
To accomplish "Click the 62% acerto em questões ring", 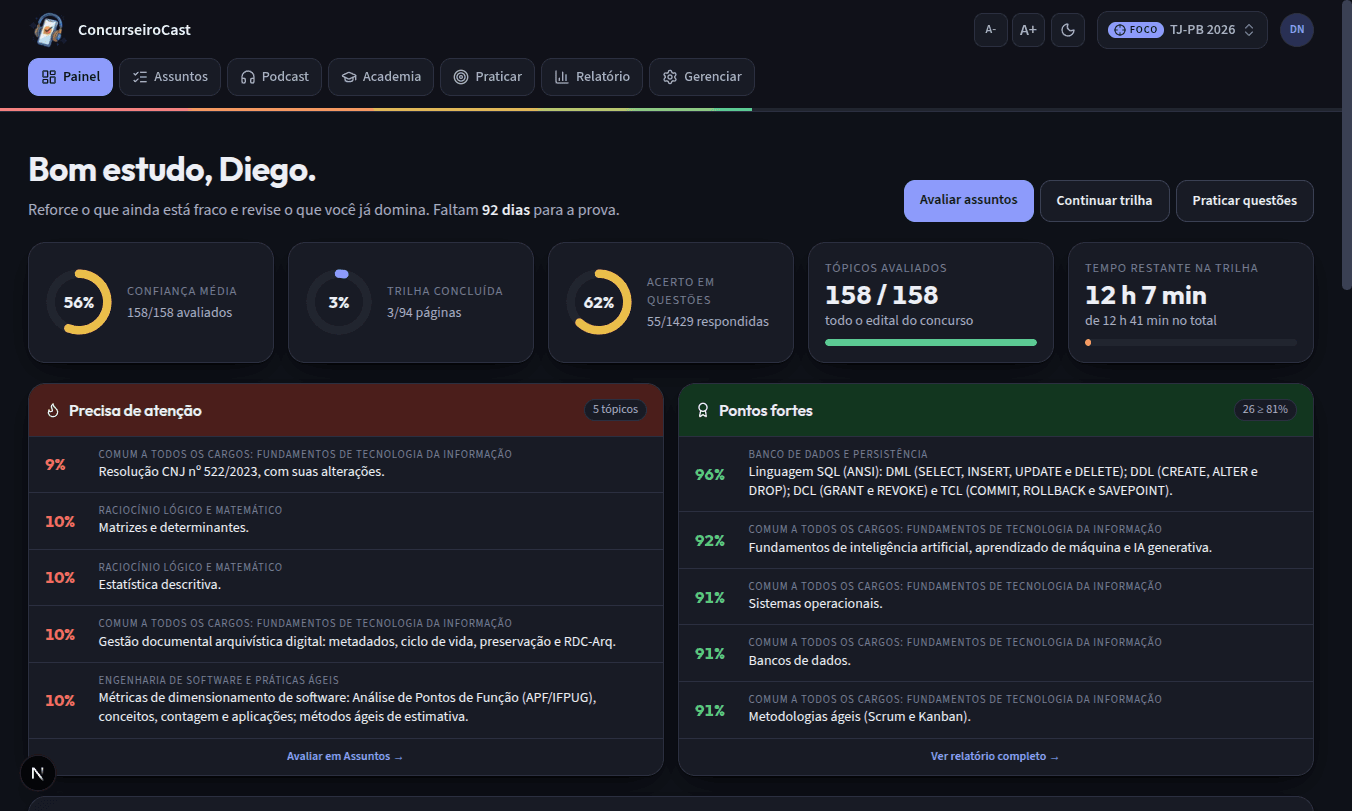I will click(599, 302).
